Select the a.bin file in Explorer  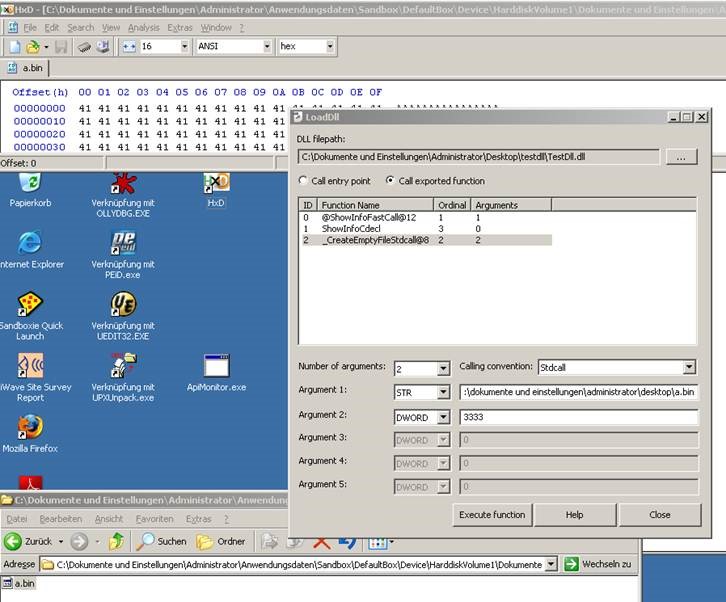tap(19, 583)
